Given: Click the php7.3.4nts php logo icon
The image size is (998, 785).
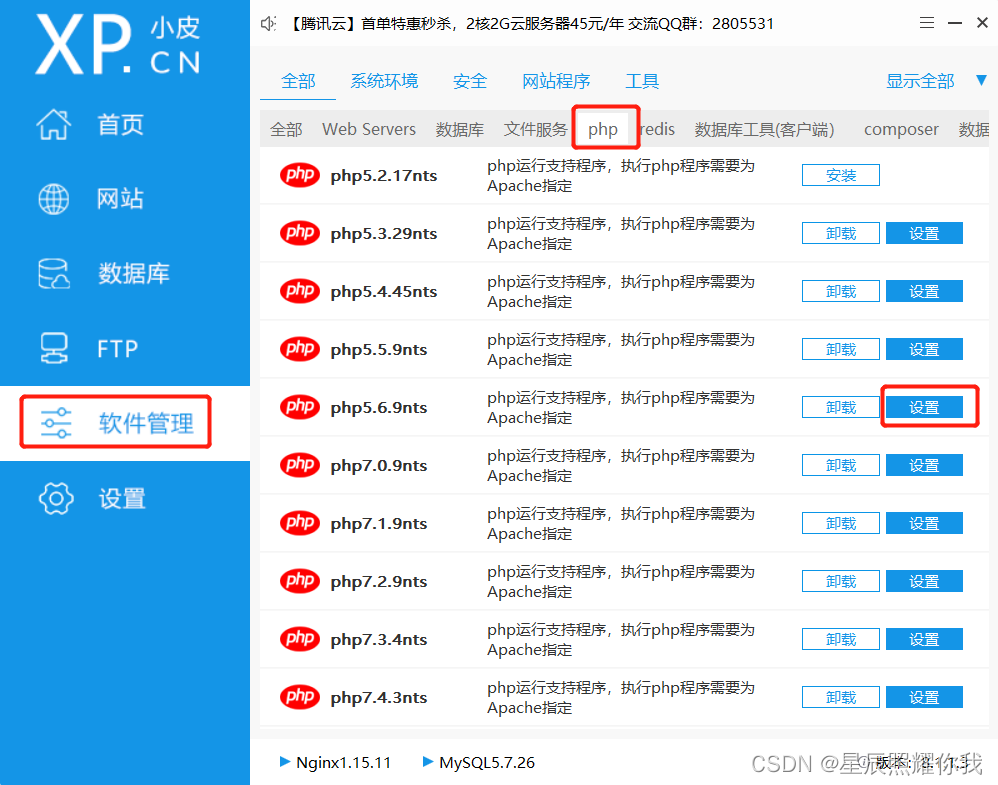Looking at the screenshot, I should [300, 639].
